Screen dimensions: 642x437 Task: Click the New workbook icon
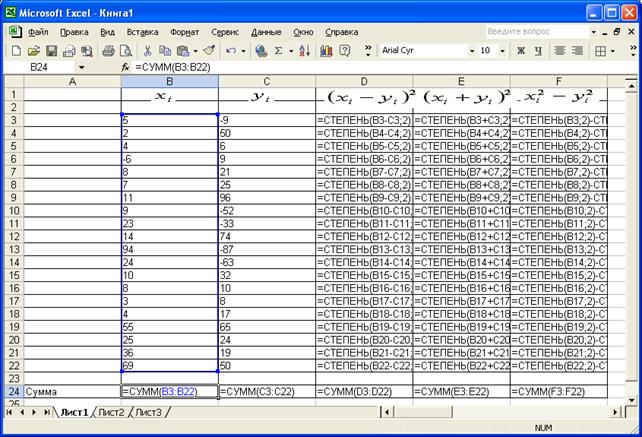[16, 50]
